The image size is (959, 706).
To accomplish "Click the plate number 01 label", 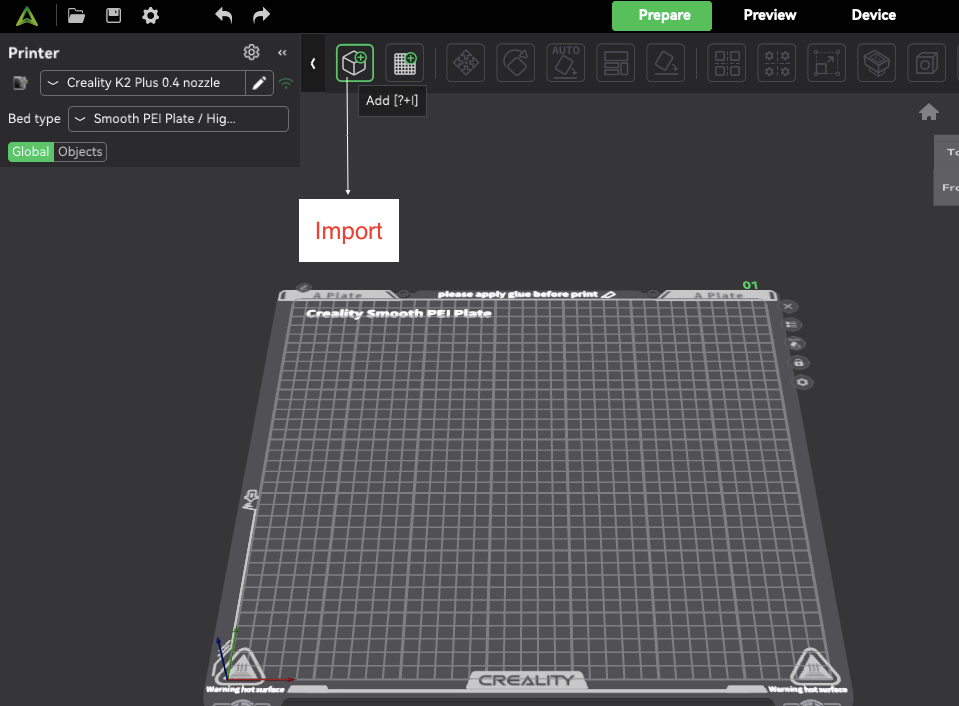I will [750, 285].
